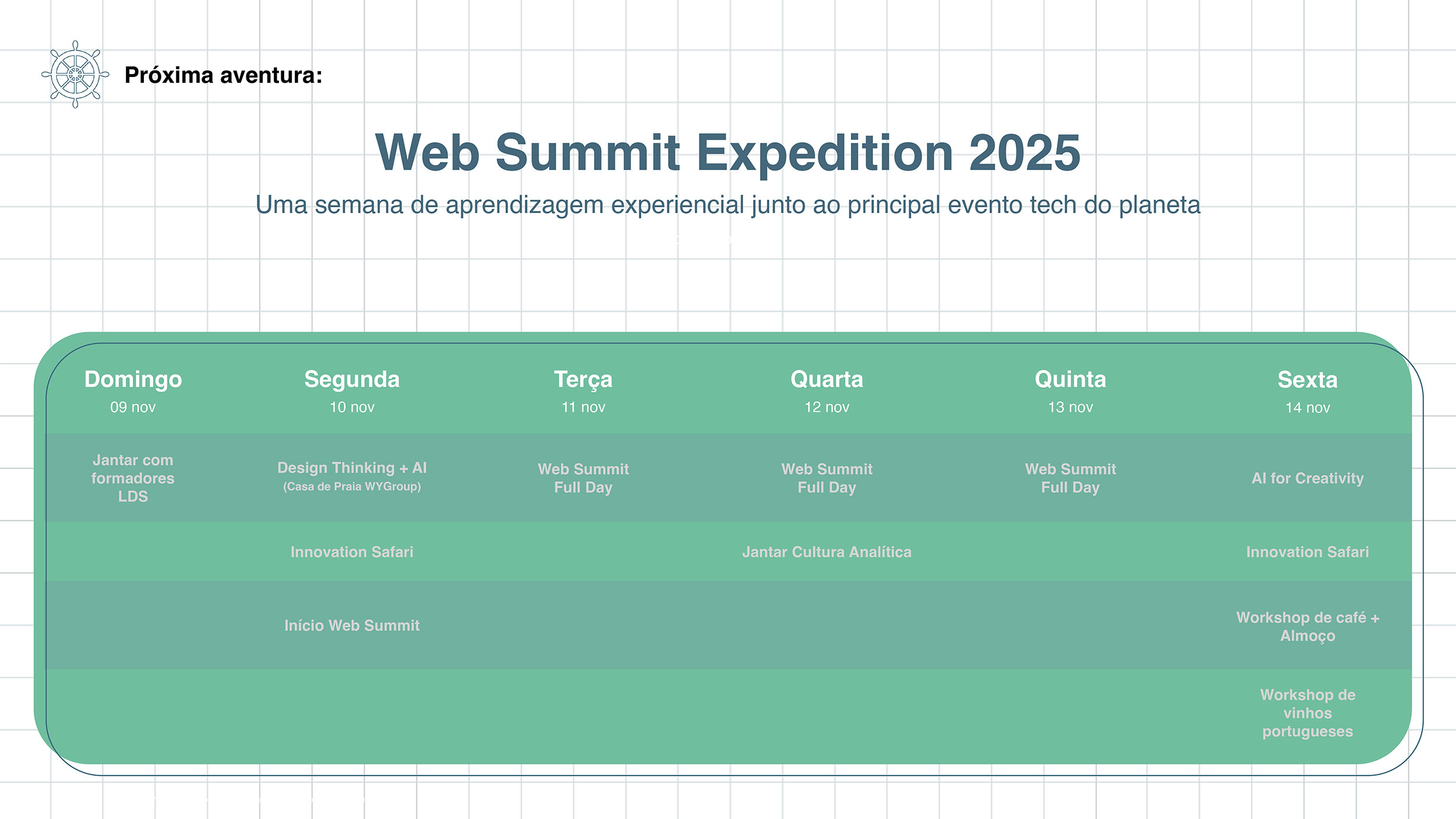Click Sexta's 'Innovation Safari' entry
Image resolution: width=1456 pixels, height=819 pixels.
point(1307,552)
